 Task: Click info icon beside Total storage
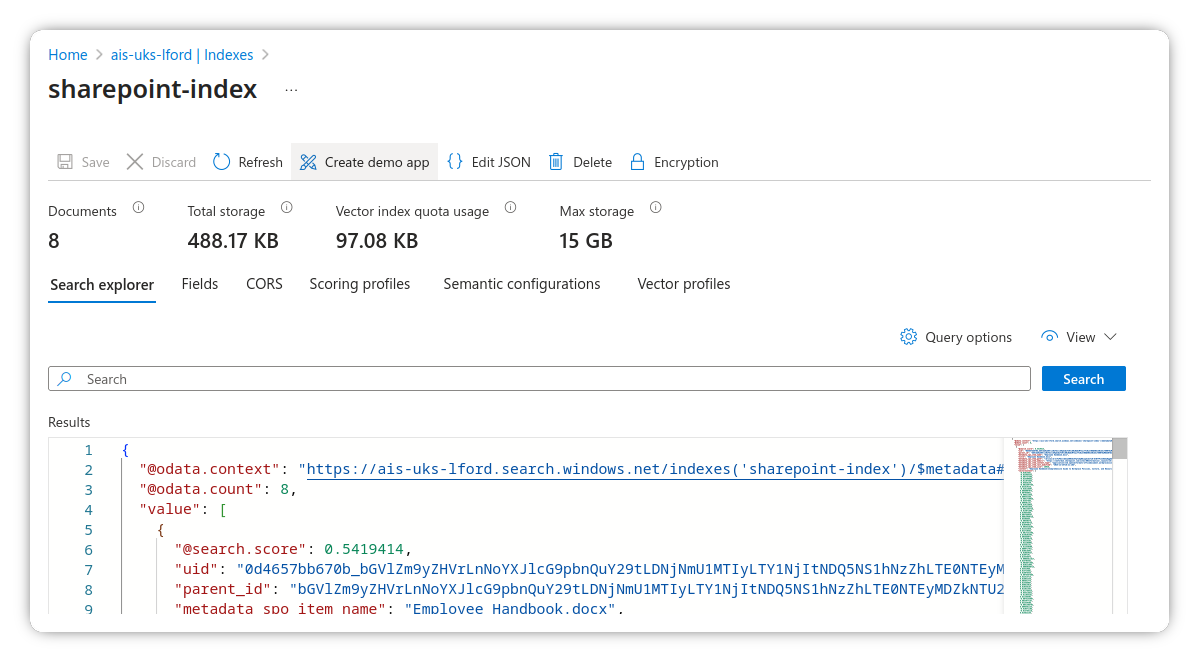tap(287, 208)
